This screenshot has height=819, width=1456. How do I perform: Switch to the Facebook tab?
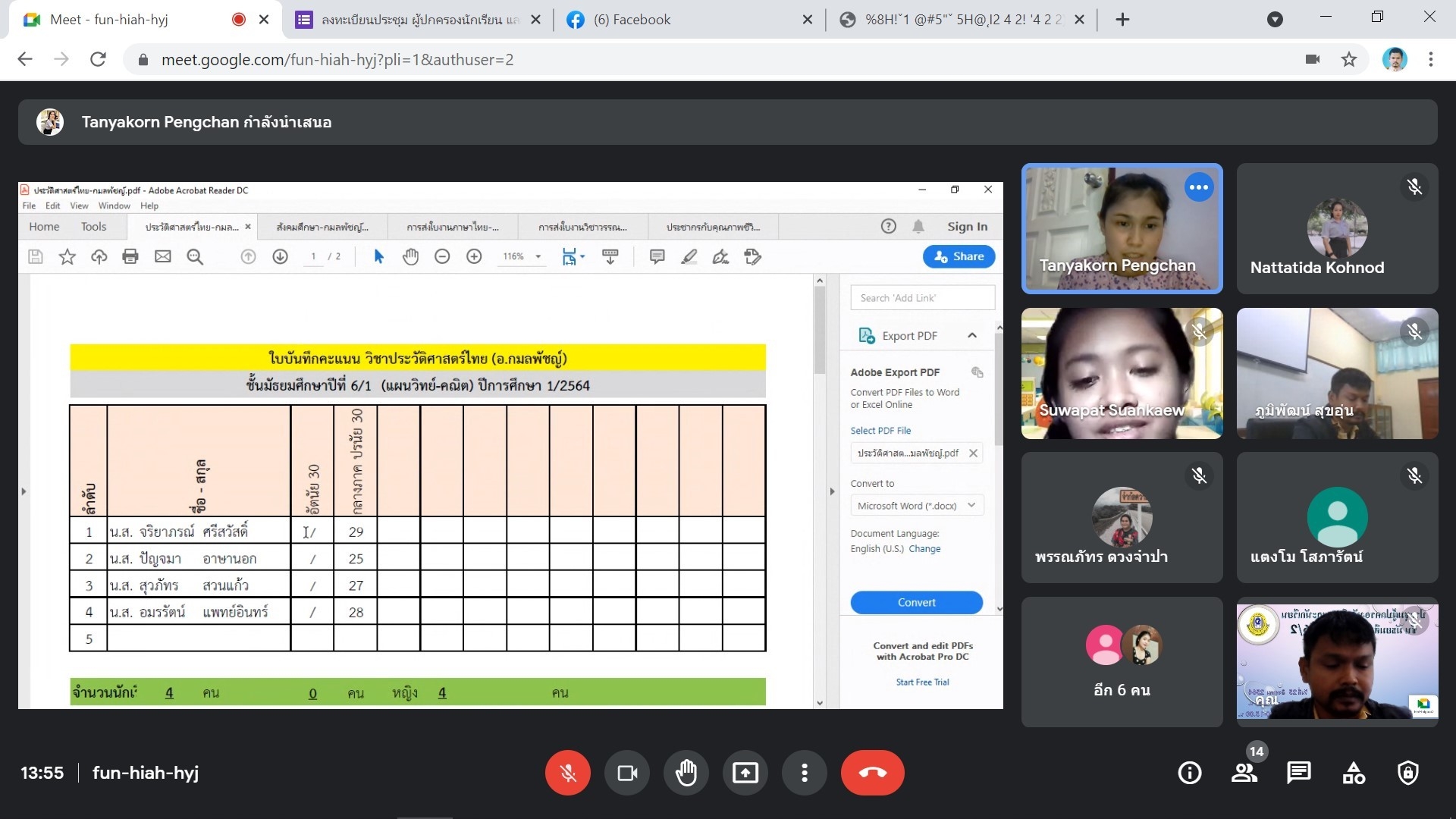632,20
